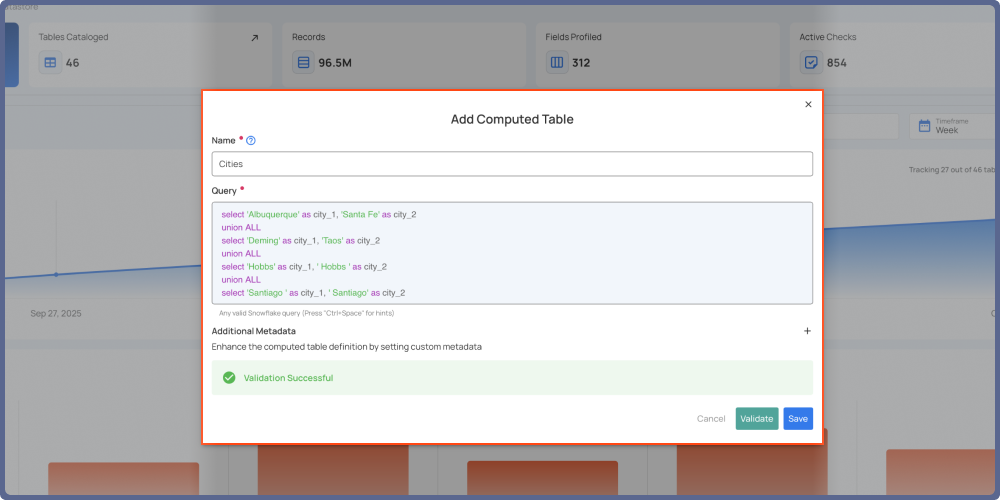Click the Active Checks icon
Image resolution: width=1000 pixels, height=500 pixels.
[811, 62]
